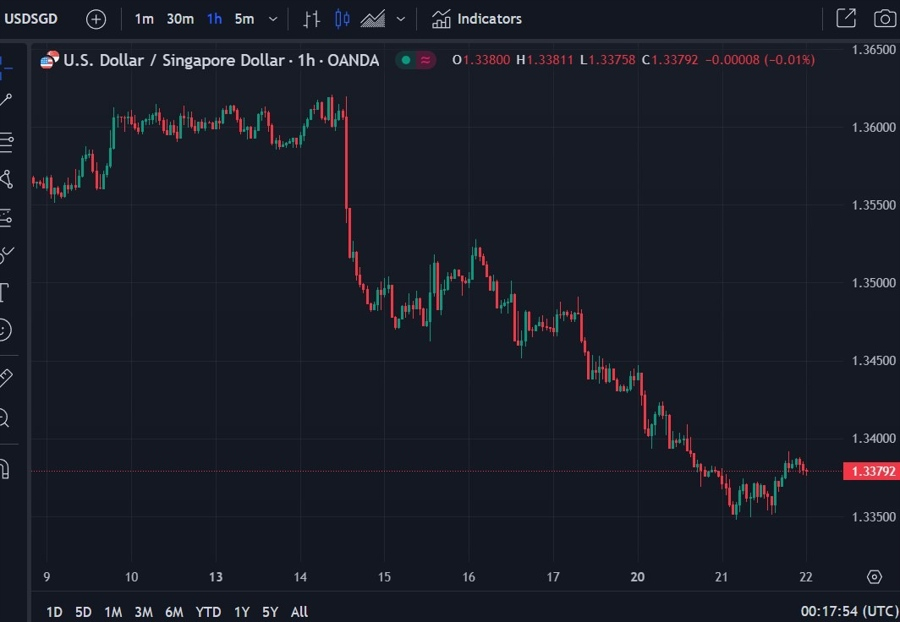This screenshot has height=622, width=900.
Task: Select the YTD date range
Action: coord(208,612)
